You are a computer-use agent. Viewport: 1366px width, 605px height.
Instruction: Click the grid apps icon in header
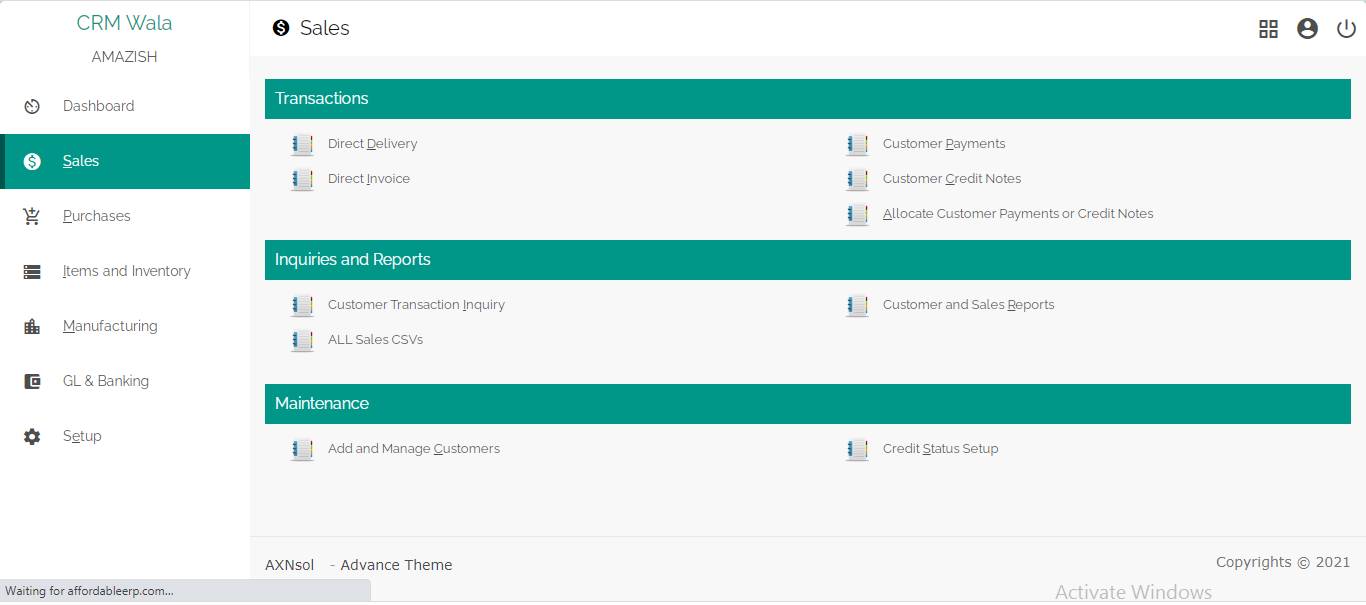click(1268, 29)
